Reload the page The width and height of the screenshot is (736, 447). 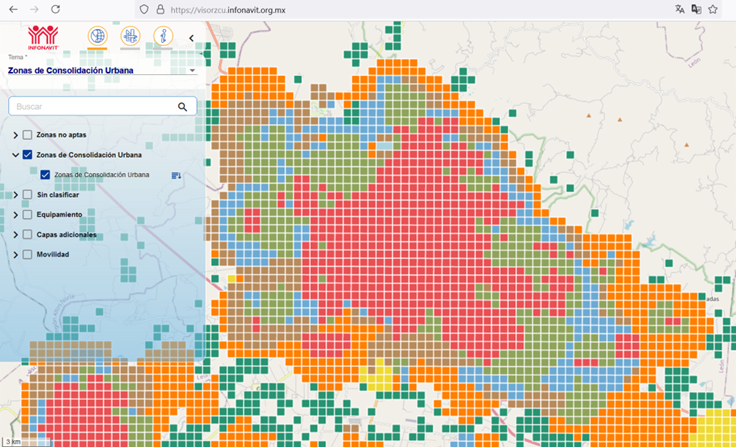[55, 9]
